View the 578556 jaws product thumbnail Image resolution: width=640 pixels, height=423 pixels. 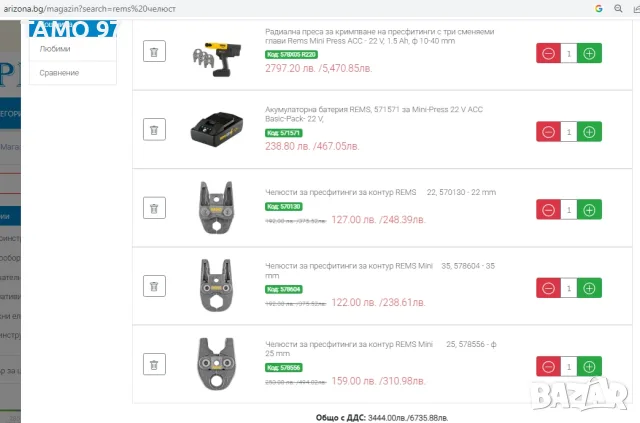(x=216, y=364)
